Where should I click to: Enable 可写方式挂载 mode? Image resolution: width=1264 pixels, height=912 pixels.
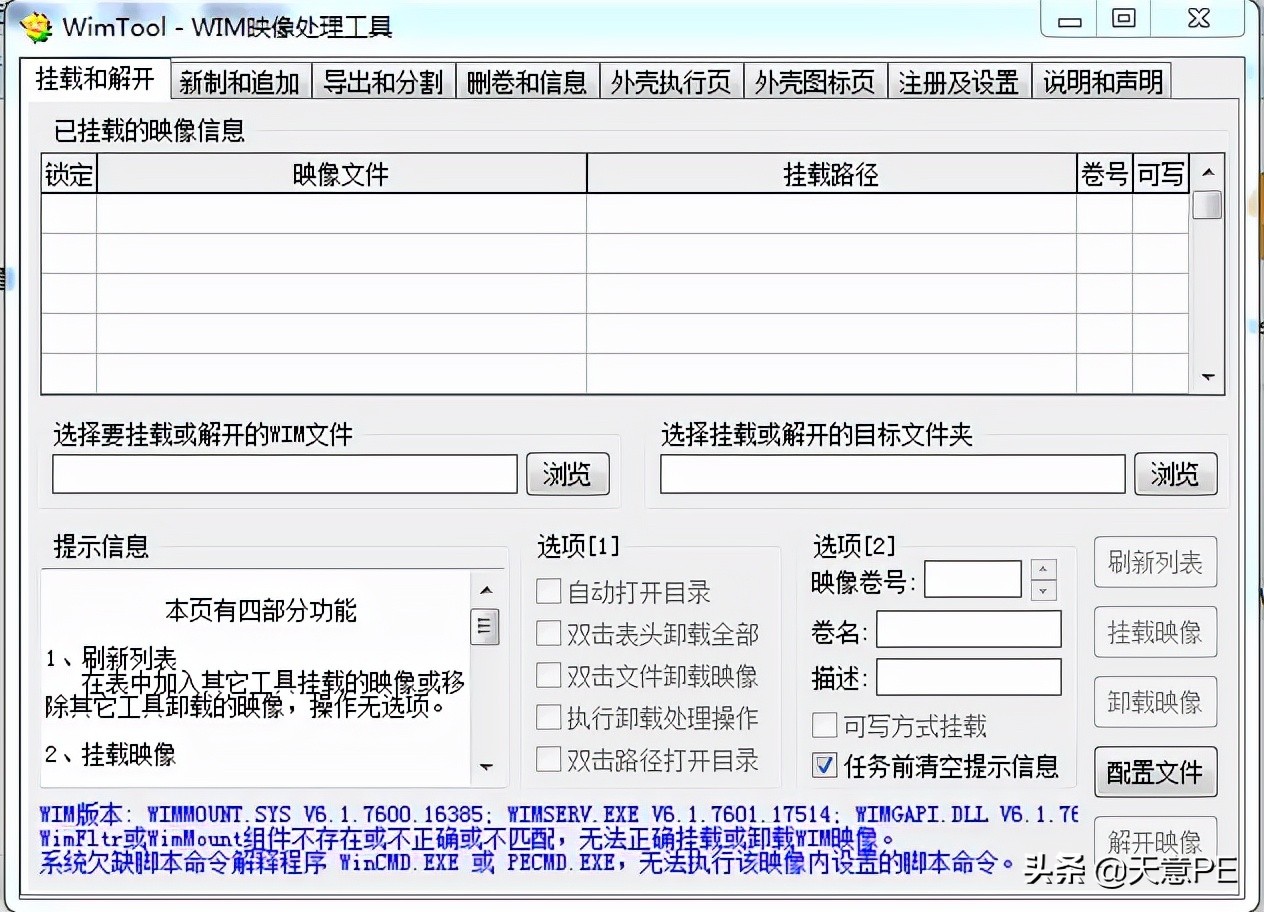pyautogui.click(x=824, y=726)
